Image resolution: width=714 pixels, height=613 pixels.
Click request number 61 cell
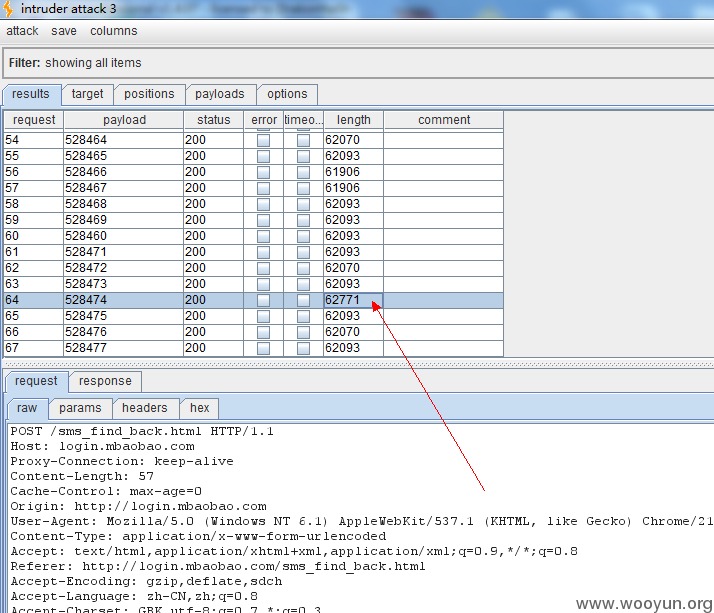click(34, 252)
